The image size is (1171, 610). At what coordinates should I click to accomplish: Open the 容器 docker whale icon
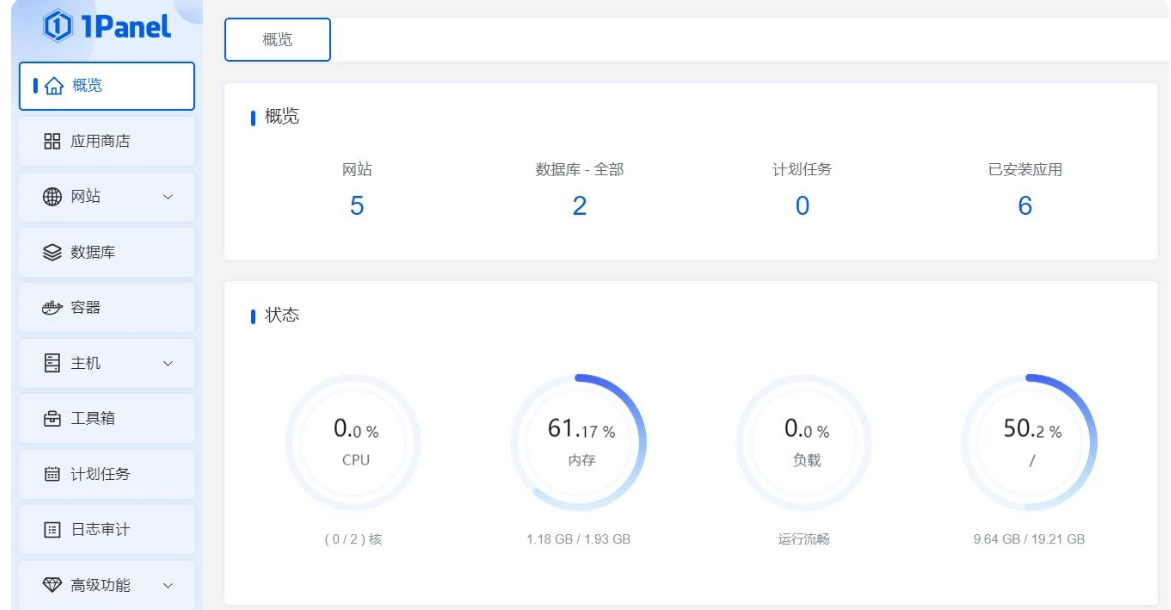click(53, 308)
